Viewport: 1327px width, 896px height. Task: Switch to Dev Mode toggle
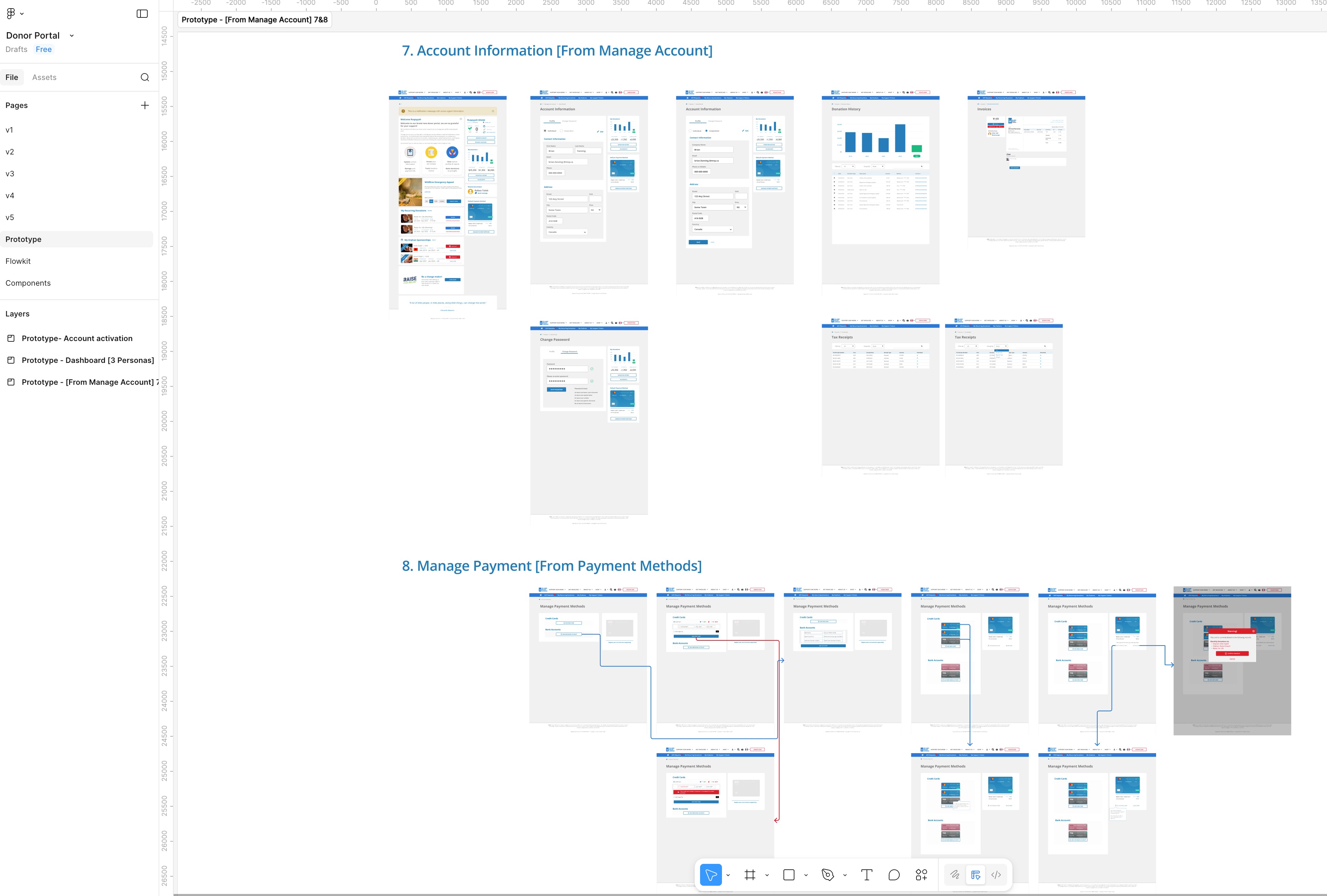pyautogui.click(x=996, y=875)
